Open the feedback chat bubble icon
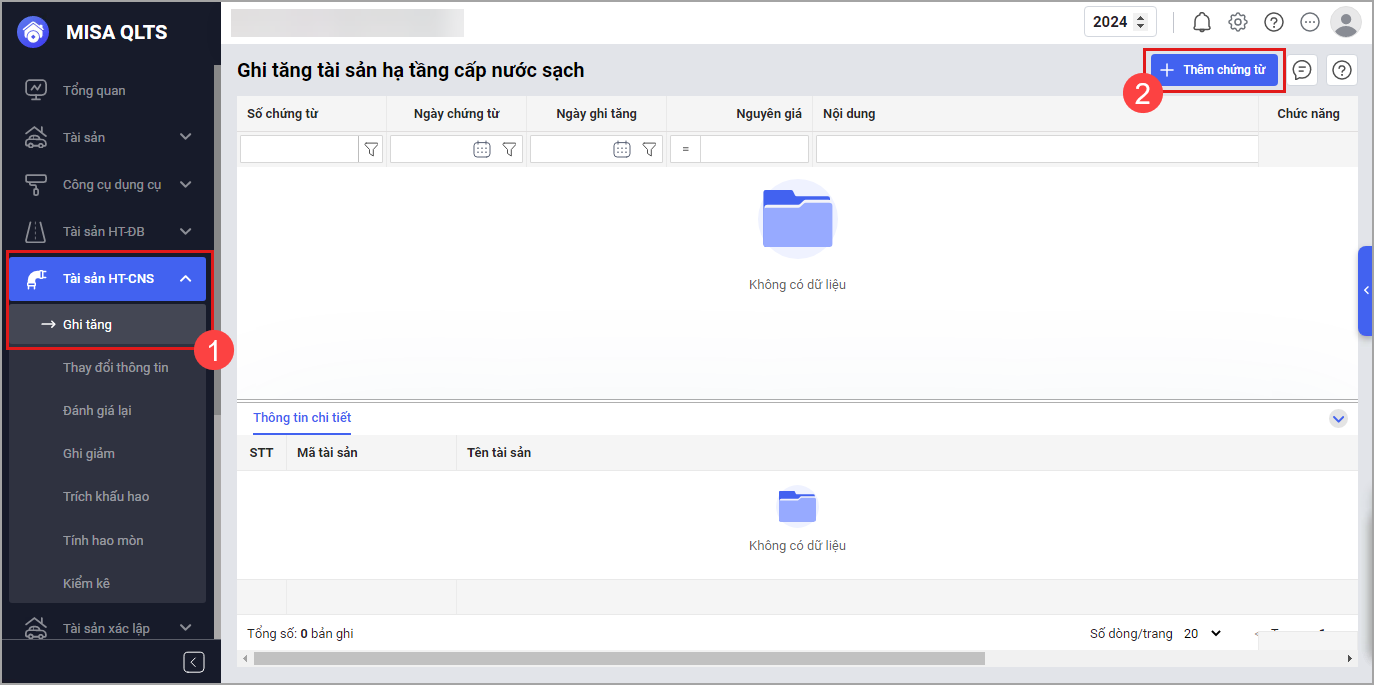The image size is (1374, 685). [1302, 70]
